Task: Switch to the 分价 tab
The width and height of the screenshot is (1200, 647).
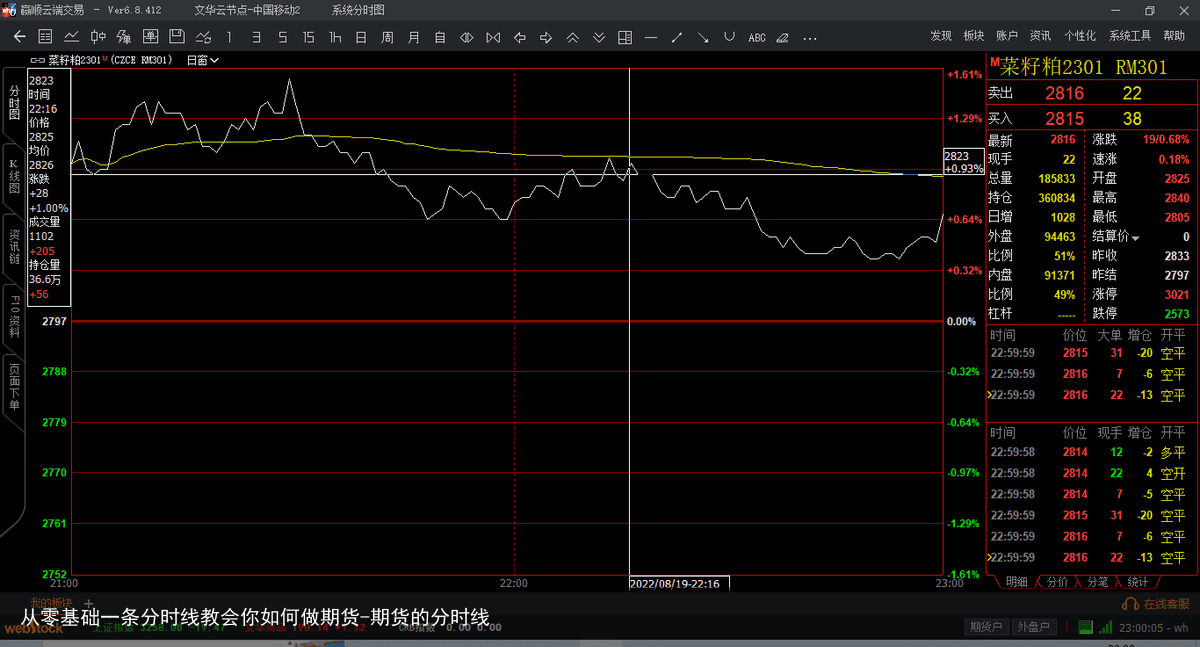Action: pyautogui.click(x=1057, y=582)
